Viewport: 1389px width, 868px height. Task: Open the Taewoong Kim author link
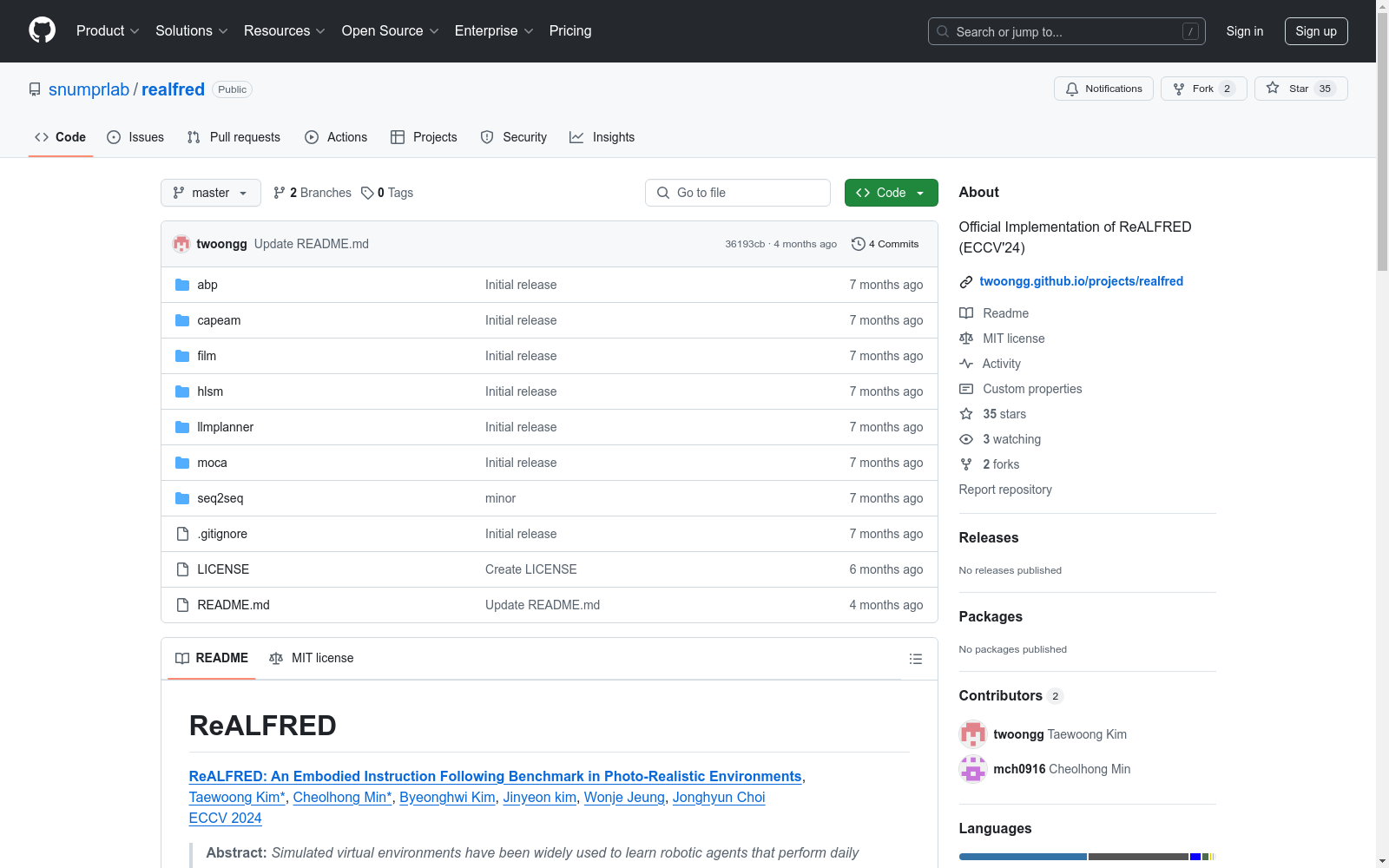pyautogui.click(x=237, y=797)
